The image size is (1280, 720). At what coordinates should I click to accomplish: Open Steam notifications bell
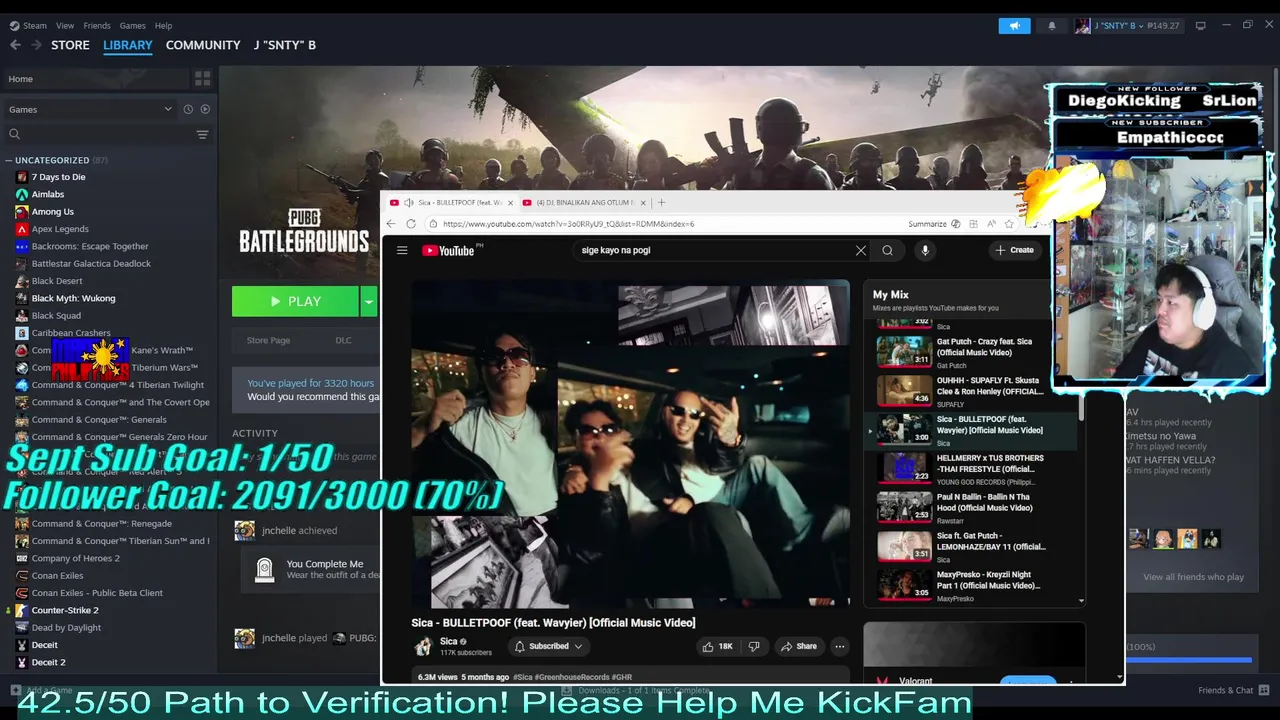click(x=1051, y=26)
